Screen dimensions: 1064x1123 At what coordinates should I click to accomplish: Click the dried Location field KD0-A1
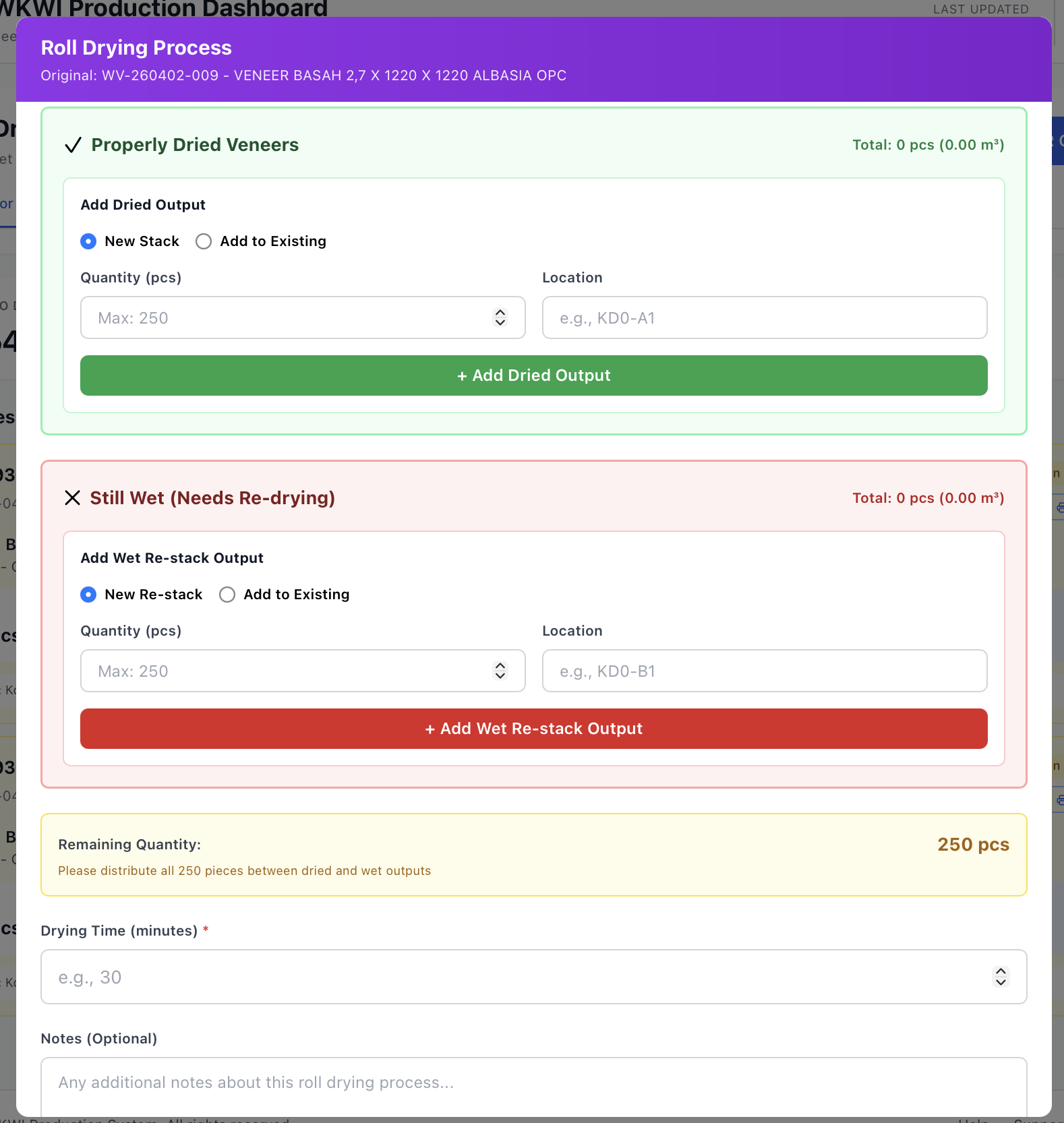click(764, 318)
